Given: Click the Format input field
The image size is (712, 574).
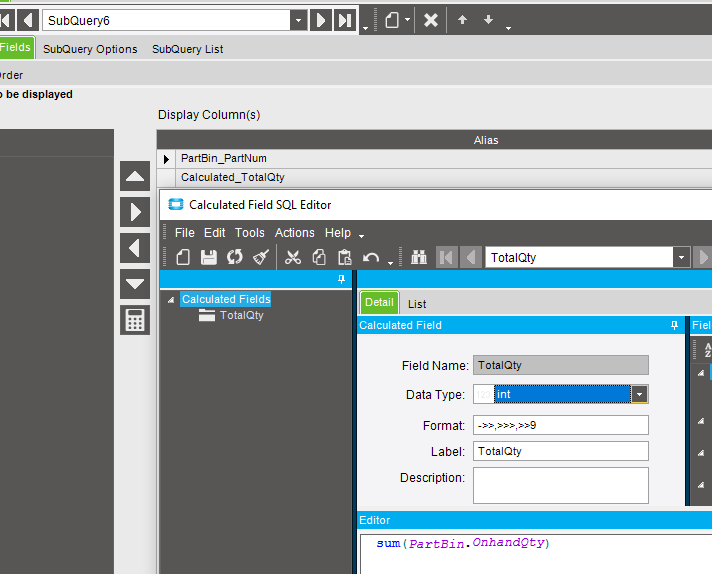Looking at the screenshot, I should (x=561, y=425).
